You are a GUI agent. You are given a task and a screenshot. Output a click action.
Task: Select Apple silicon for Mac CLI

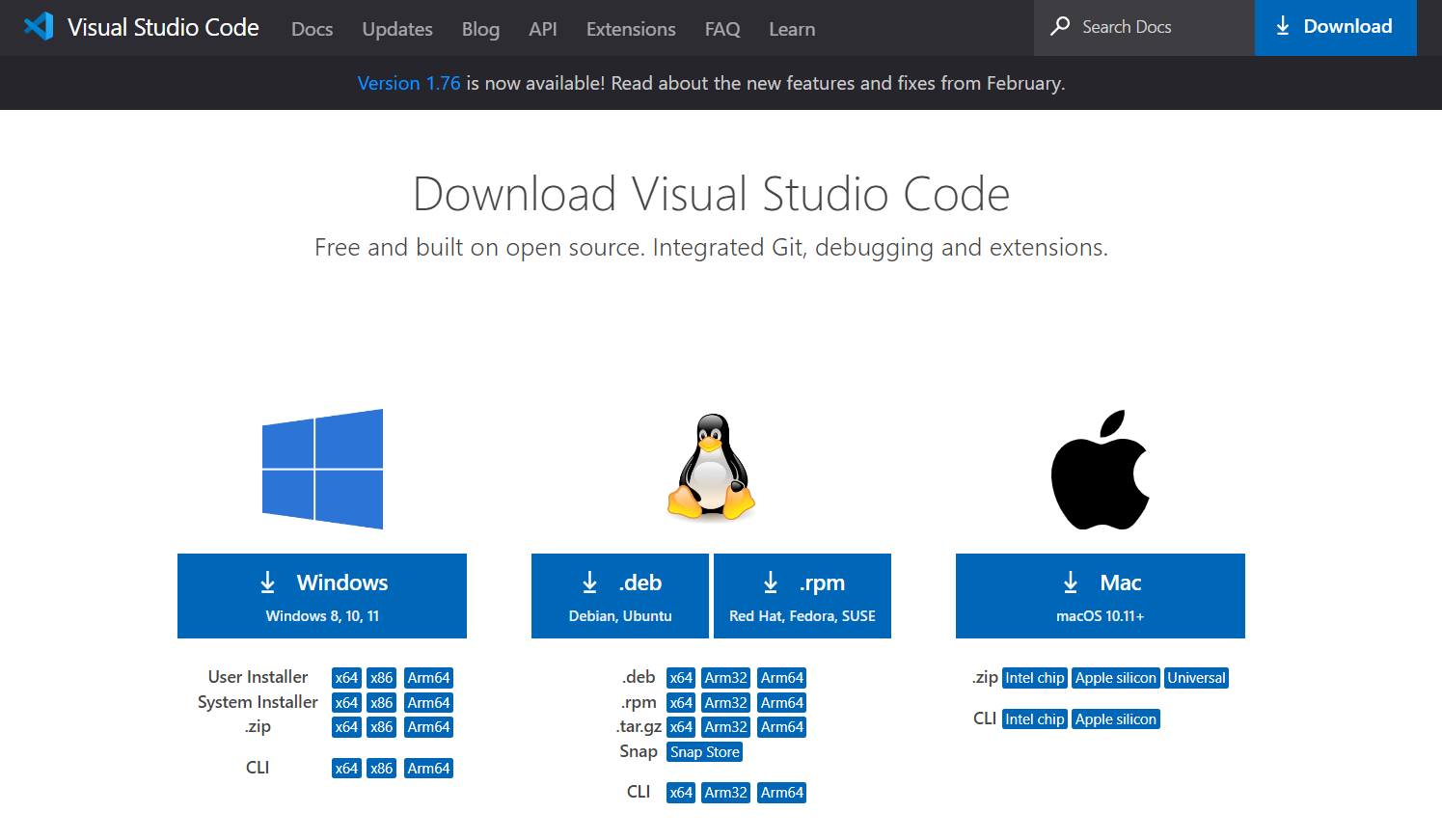[x=1116, y=719]
